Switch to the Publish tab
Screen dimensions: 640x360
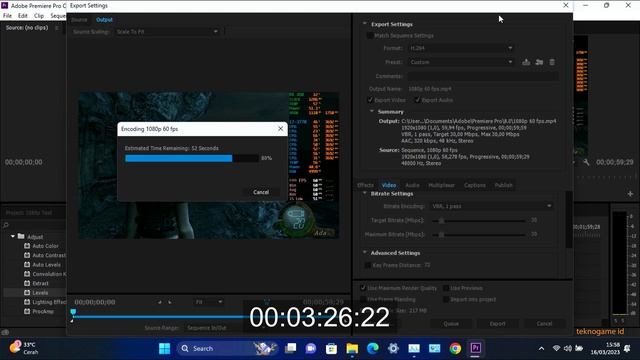pos(503,185)
